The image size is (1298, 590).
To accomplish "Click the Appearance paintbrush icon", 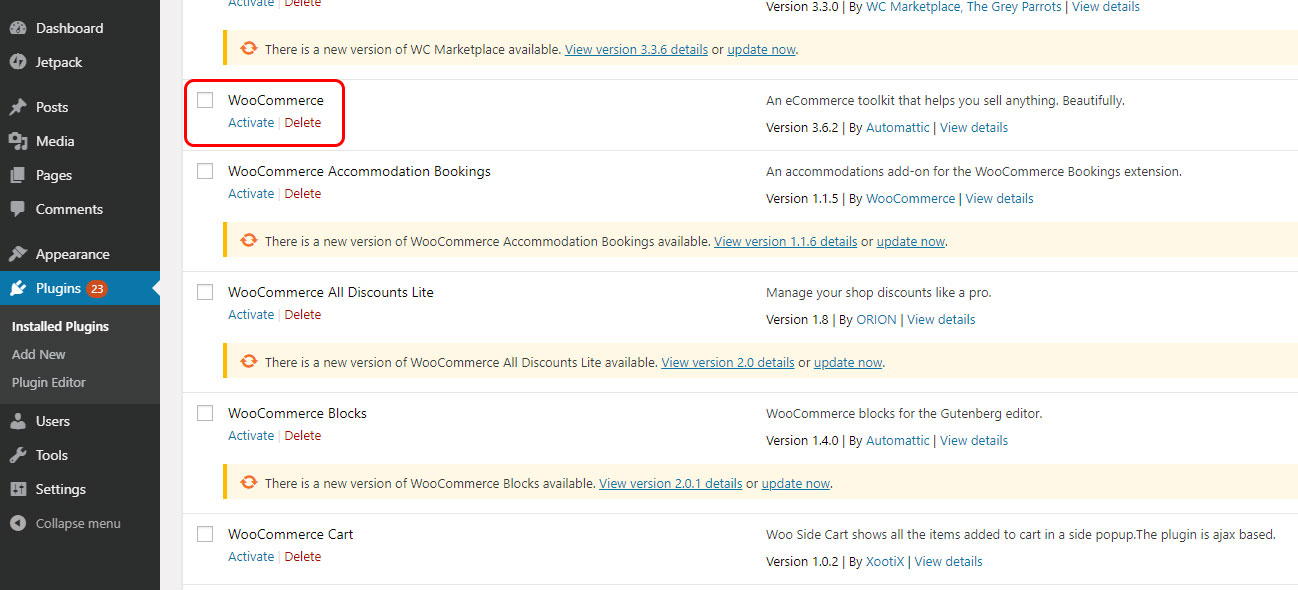I will coord(18,254).
